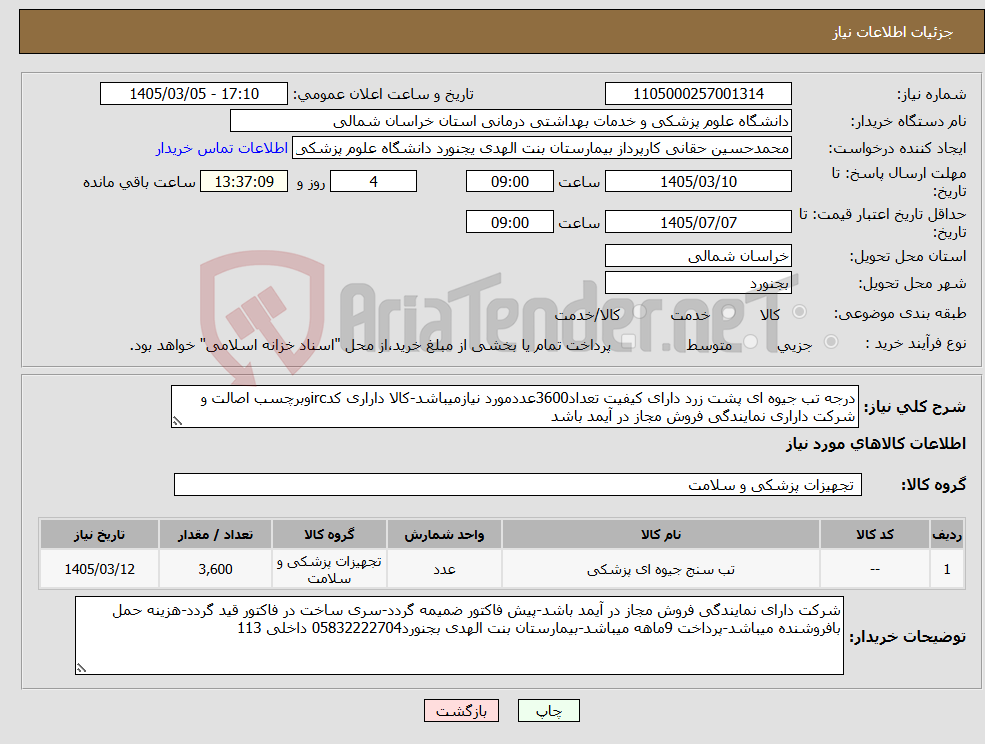Viewport: 985px width, 744px height.
Task: Click the page title جزئیات اطلاعات نیاز
Action: pos(893,32)
